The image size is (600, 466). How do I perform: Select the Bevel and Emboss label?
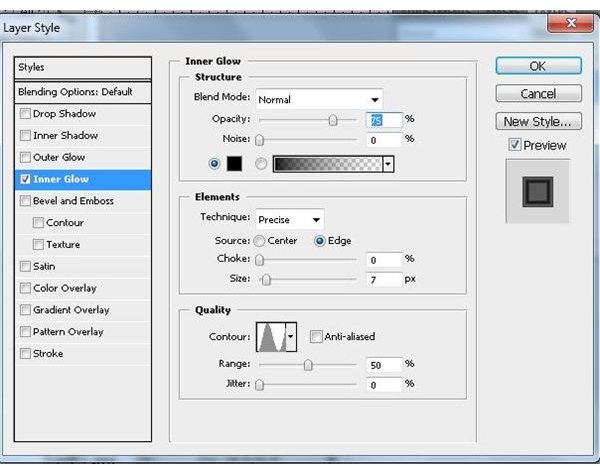click(x=73, y=201)
